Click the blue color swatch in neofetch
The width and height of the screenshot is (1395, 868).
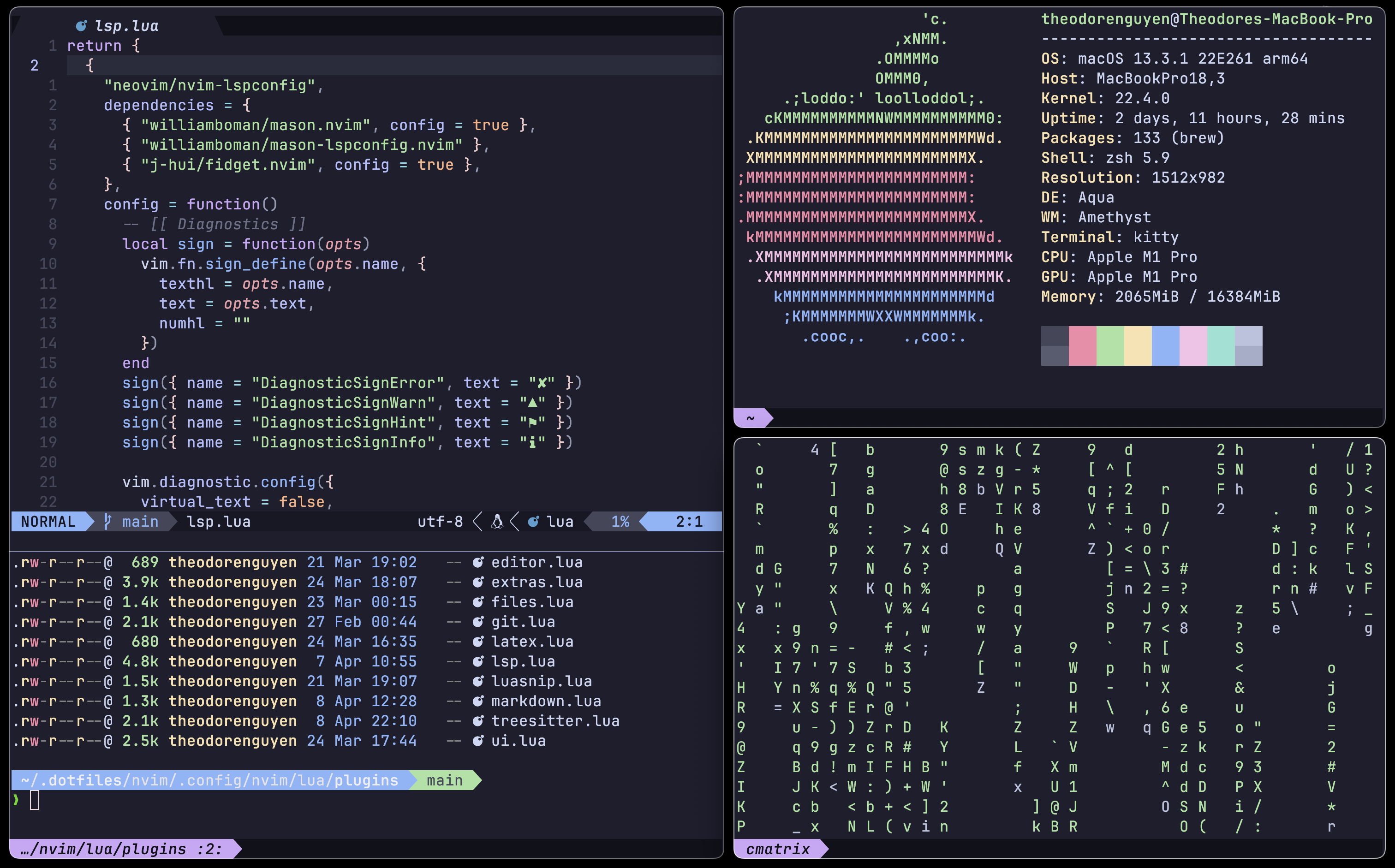point(1165,345)
